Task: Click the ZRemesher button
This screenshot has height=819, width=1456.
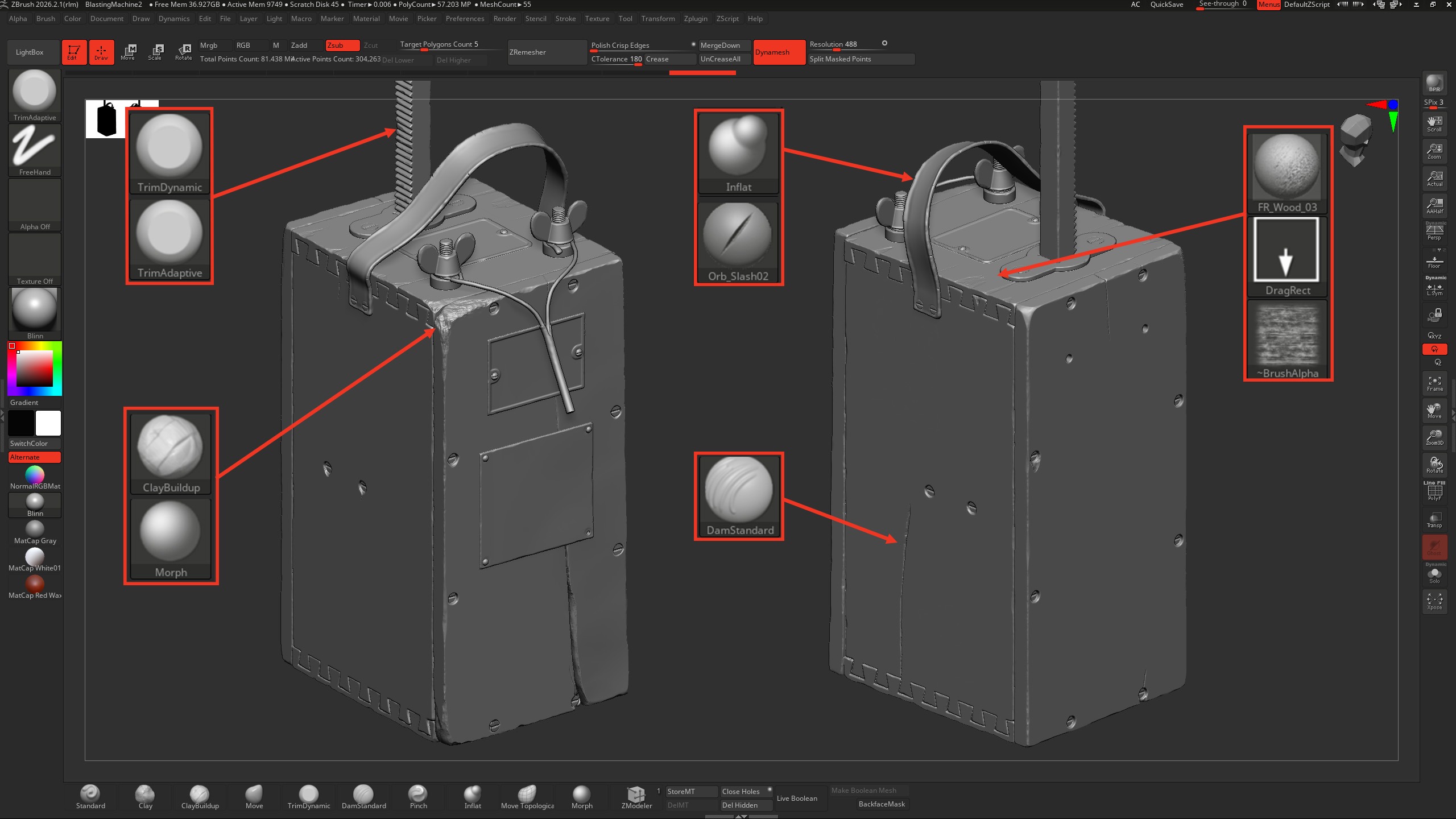Action: click(x=547, y=52)
